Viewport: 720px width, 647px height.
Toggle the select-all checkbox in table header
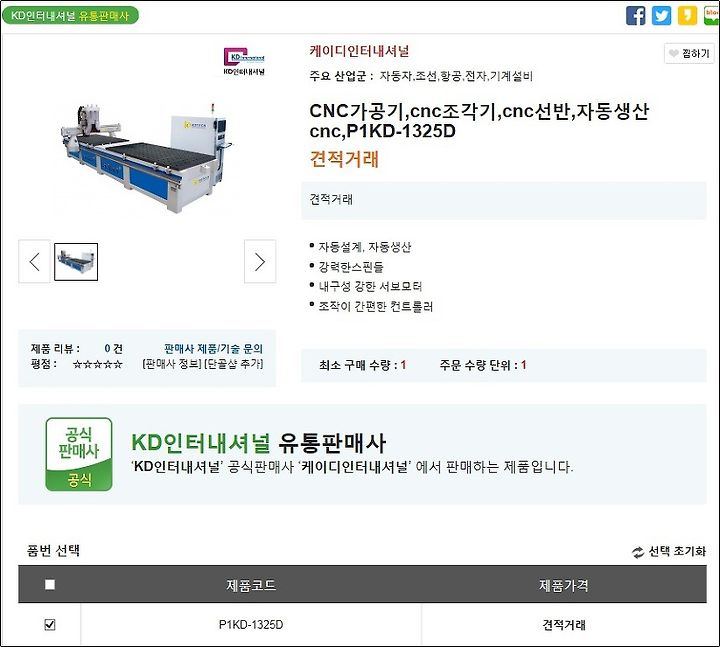tap(50, 585)
